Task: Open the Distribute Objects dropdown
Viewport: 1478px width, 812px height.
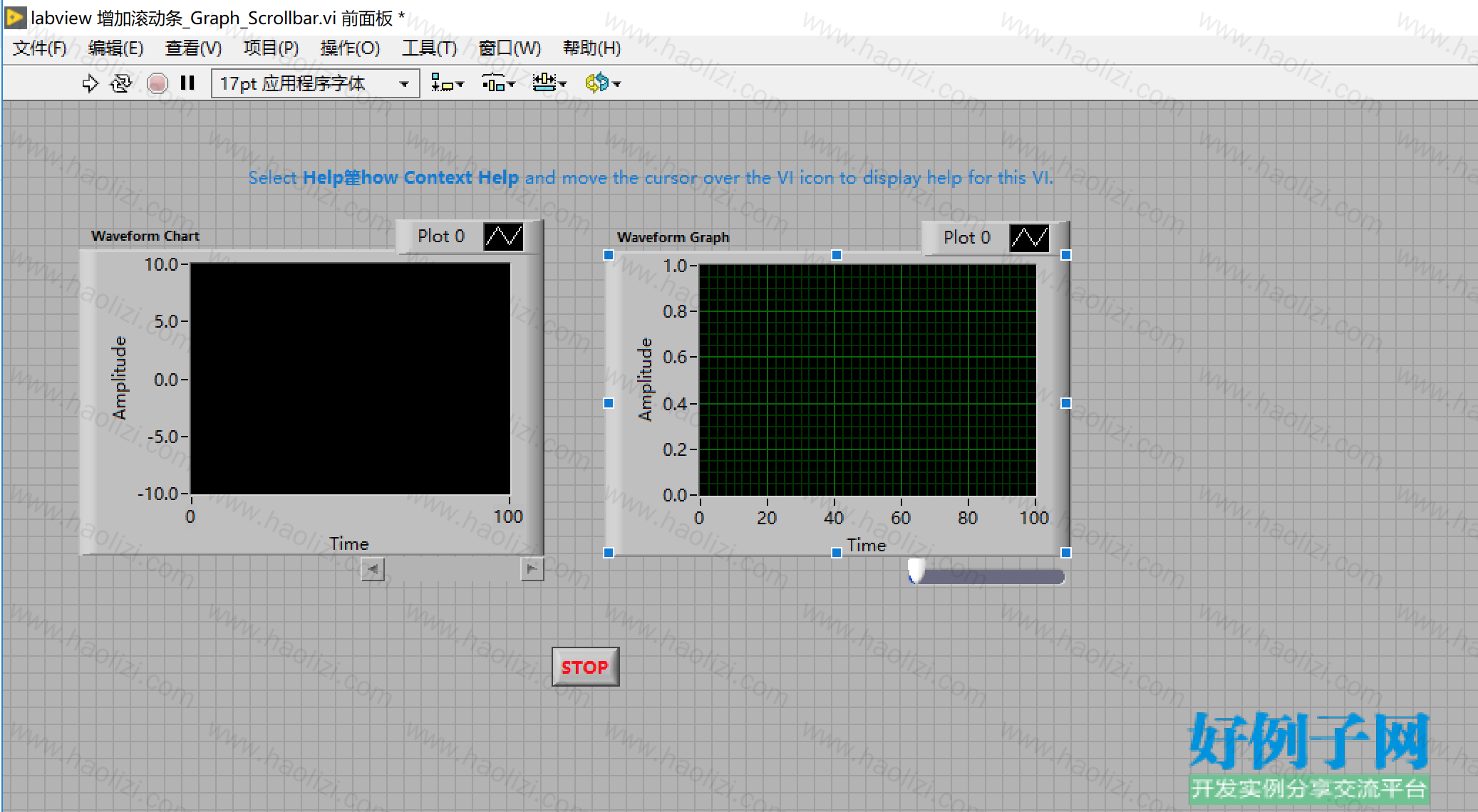Action: tap(498, 84)
